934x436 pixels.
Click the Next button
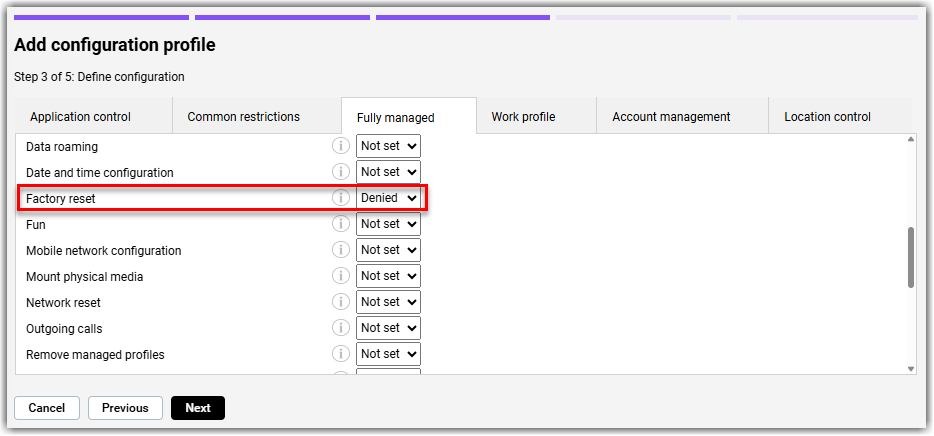tap(198, 408)
